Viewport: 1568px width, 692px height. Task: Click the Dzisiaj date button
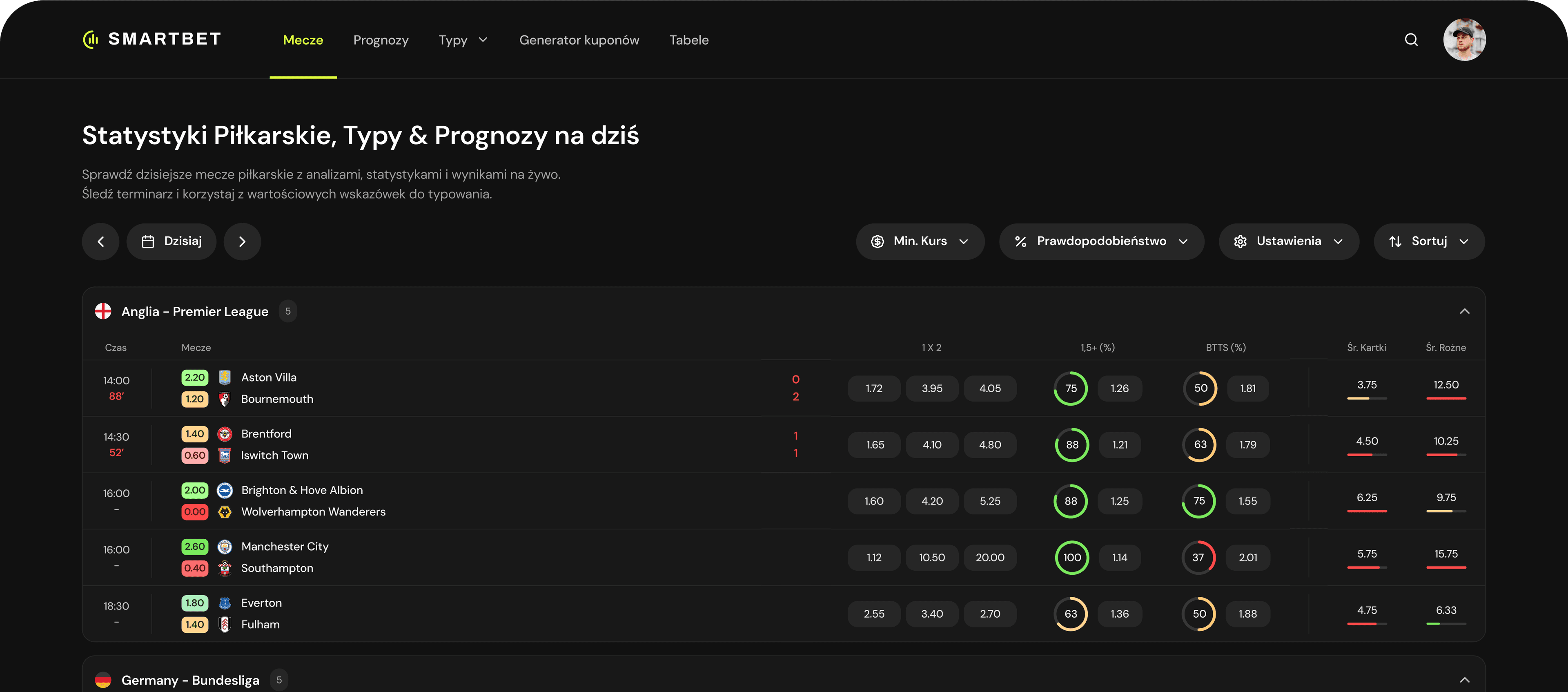click(x=171, y=242)
